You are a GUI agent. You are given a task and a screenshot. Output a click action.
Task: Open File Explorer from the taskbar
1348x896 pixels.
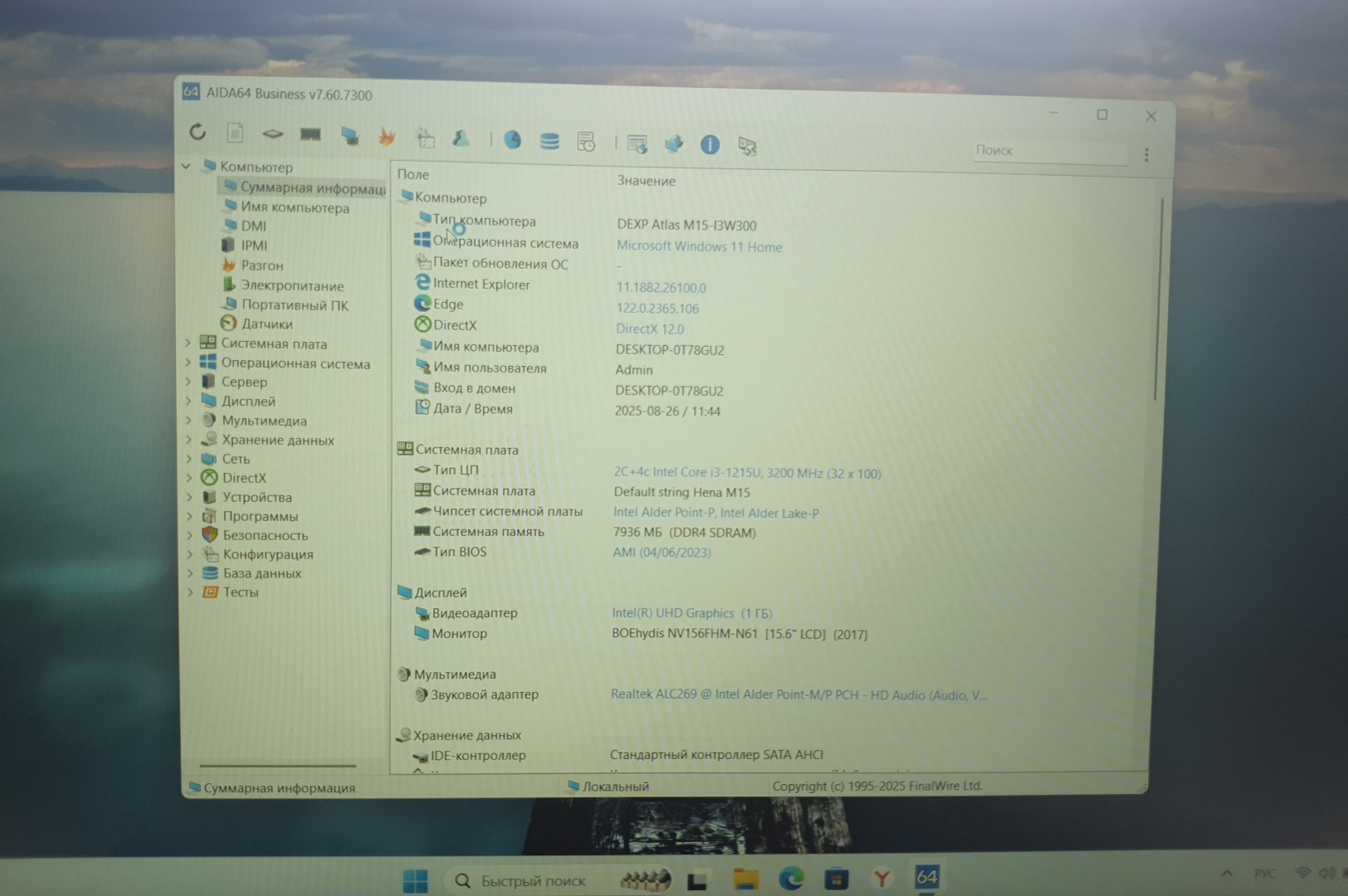click(x=745, y=879)
